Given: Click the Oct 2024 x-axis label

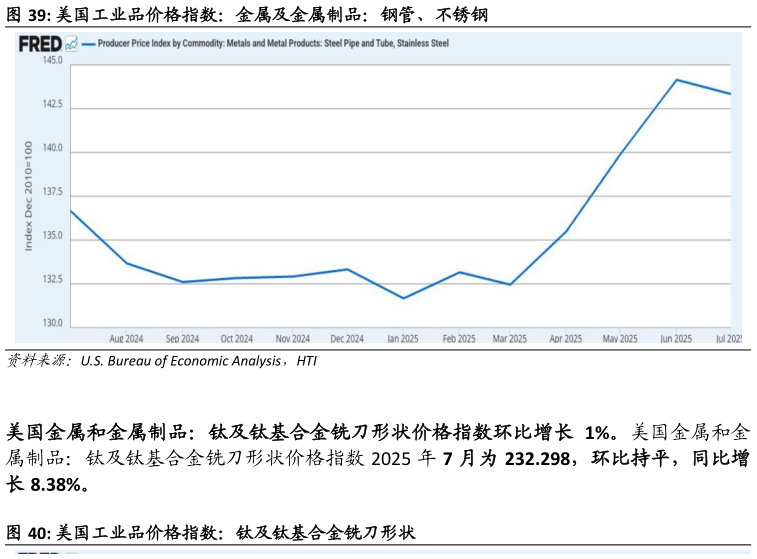Looking at the screenshot, I should click(237, 339).
